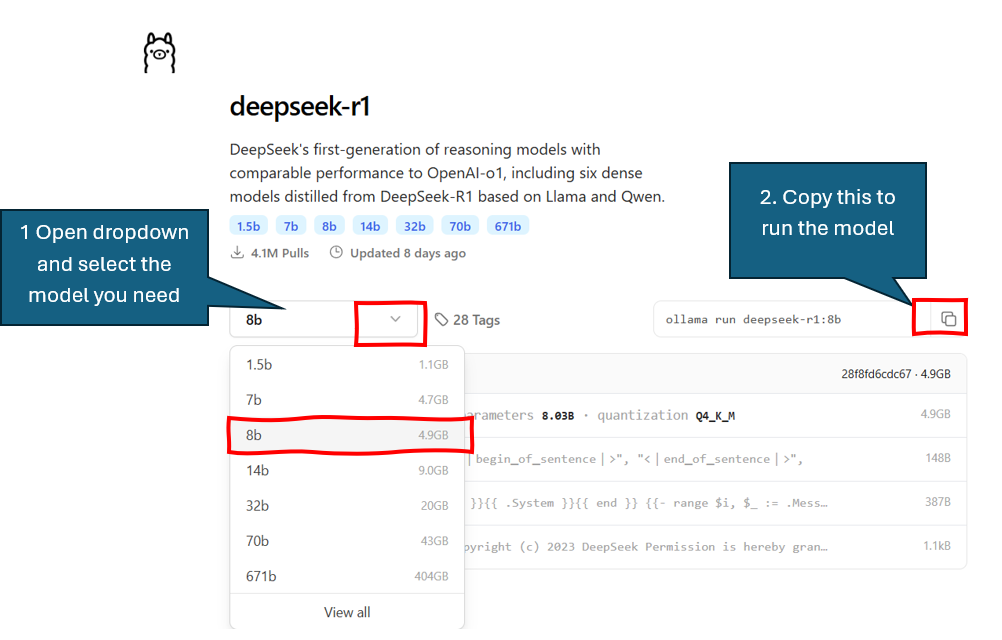Select the 1.5b tag badge
Screen dimensions: 1002x640
(249, 226)
